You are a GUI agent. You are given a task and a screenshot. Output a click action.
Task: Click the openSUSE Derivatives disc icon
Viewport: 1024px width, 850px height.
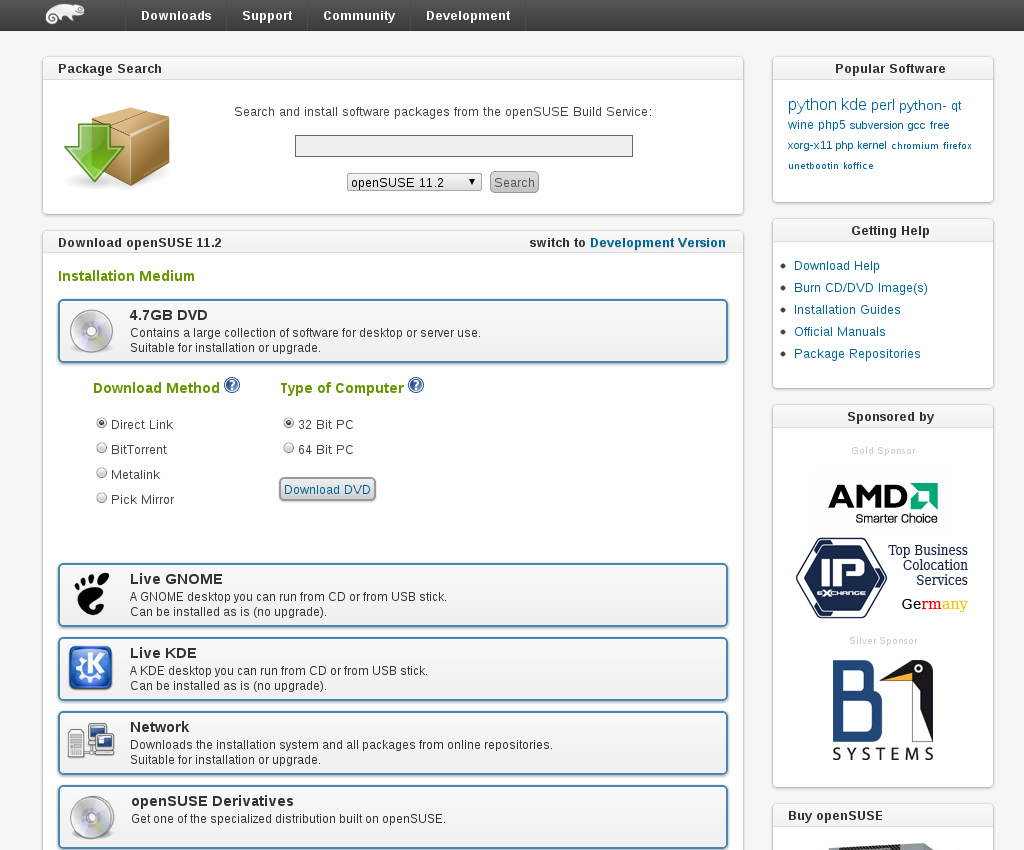pyautogui.click(x=91, y=817)
